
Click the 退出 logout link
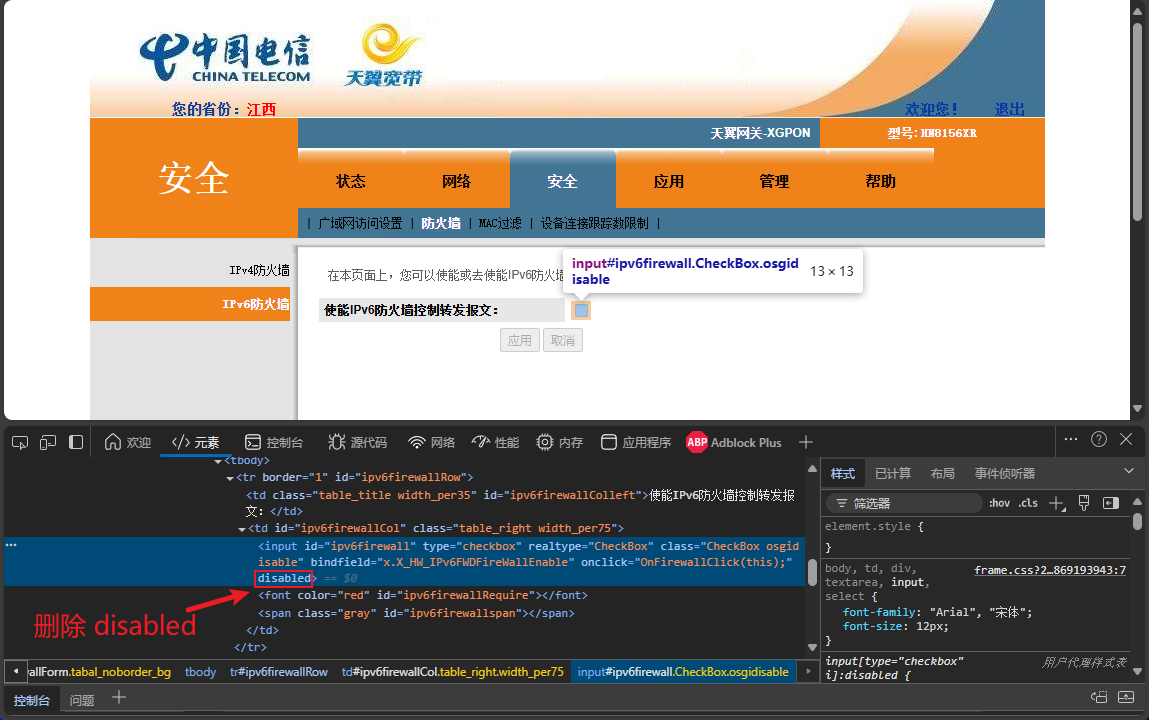(x=1009, y=109)
